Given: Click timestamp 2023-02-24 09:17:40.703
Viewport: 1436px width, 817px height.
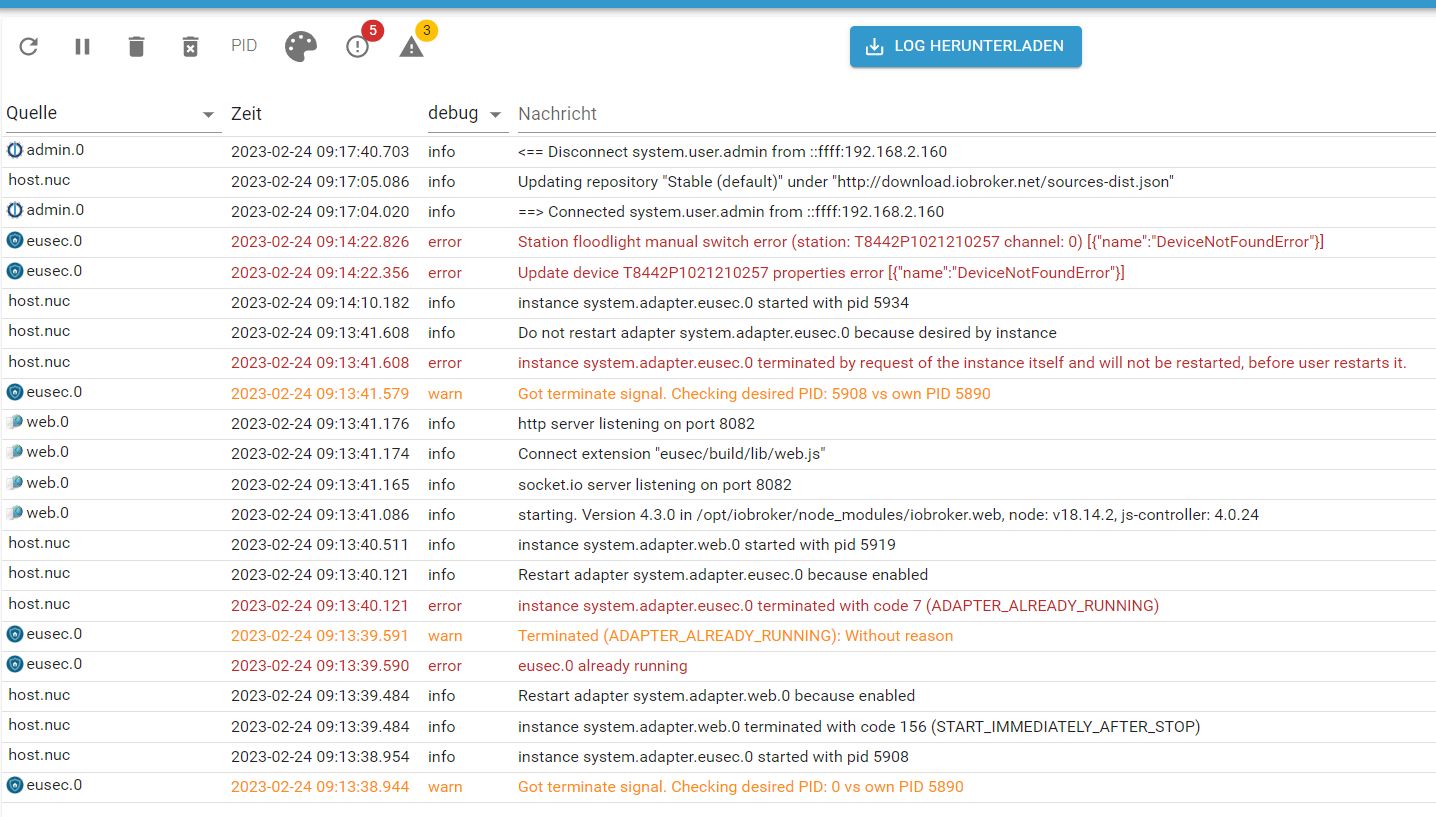Looking at the screenshot, I should click(x=320, y=152).
